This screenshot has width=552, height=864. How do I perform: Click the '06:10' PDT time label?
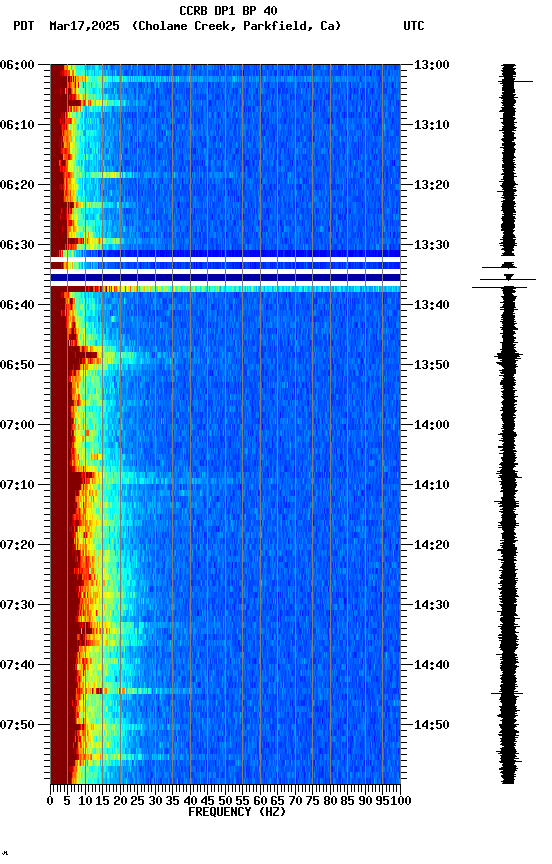pyautogui.click(x=17, y=125)
